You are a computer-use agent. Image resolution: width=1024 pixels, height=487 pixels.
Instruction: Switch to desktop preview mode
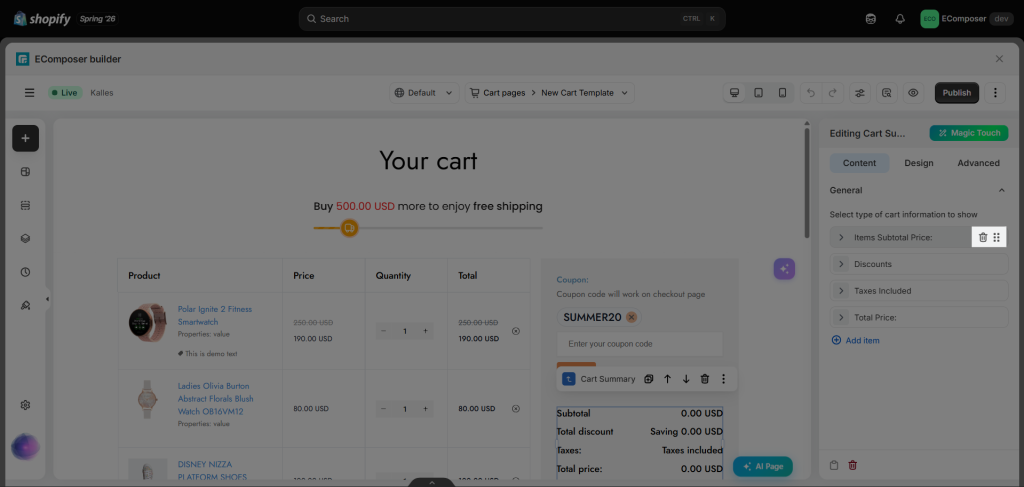(x=734, y=93)
